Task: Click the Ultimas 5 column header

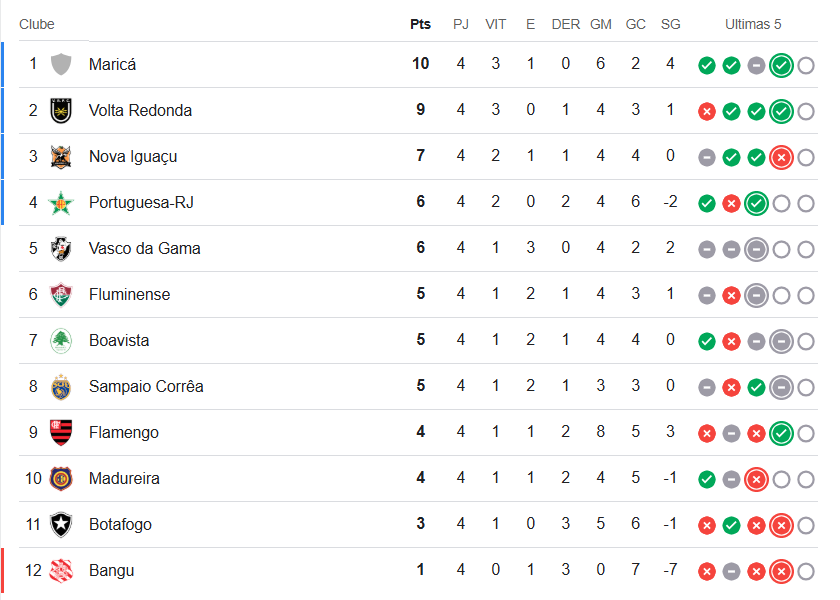Action: click(754, 24)
